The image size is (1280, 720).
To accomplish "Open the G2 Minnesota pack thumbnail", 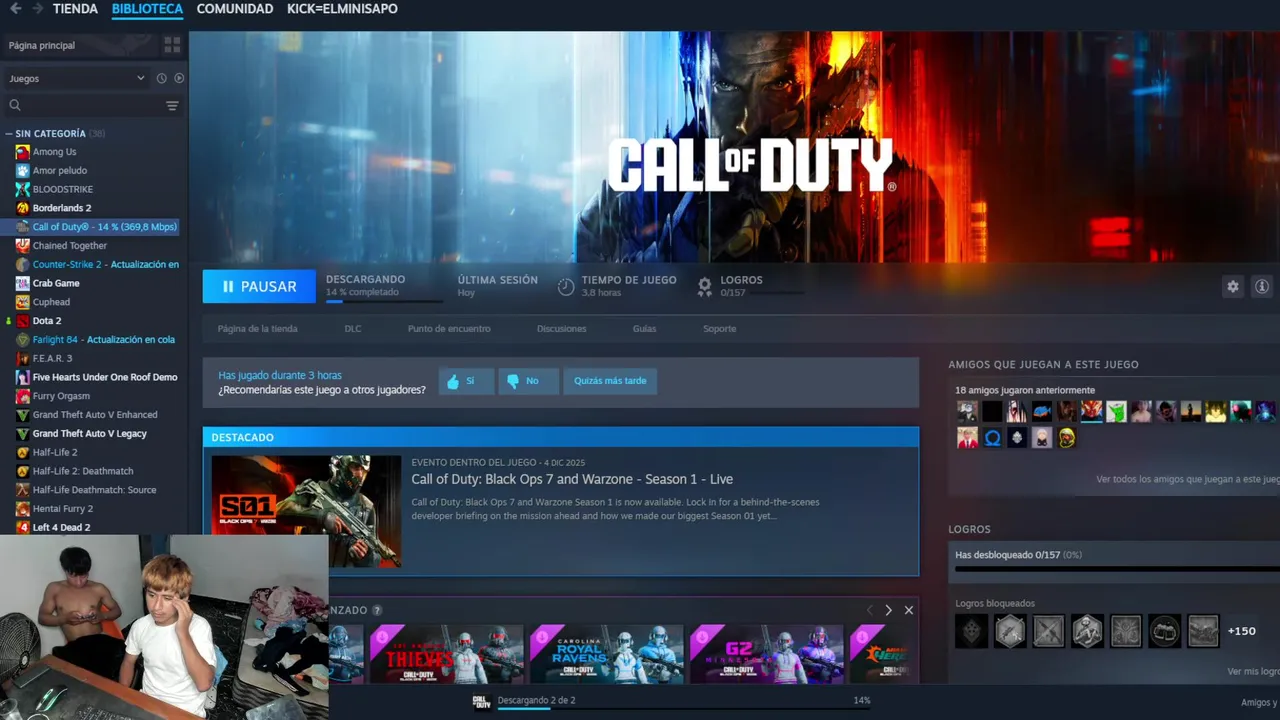I will 766,654.
